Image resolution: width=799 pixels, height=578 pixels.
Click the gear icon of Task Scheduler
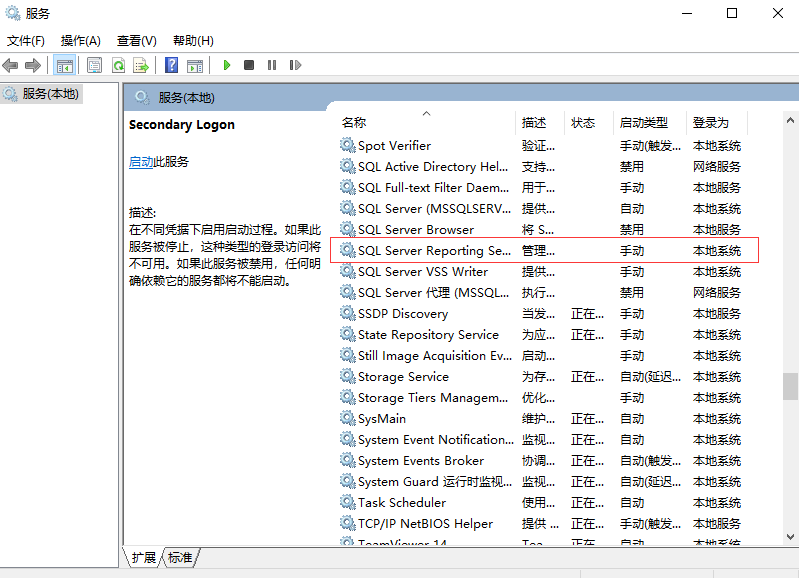tap(348, 502)
